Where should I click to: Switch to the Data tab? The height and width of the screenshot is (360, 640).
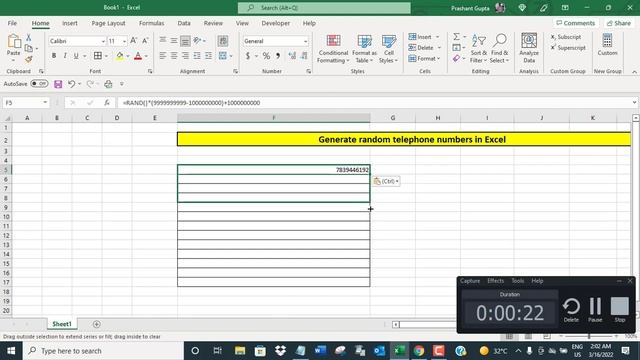[184, 23]
